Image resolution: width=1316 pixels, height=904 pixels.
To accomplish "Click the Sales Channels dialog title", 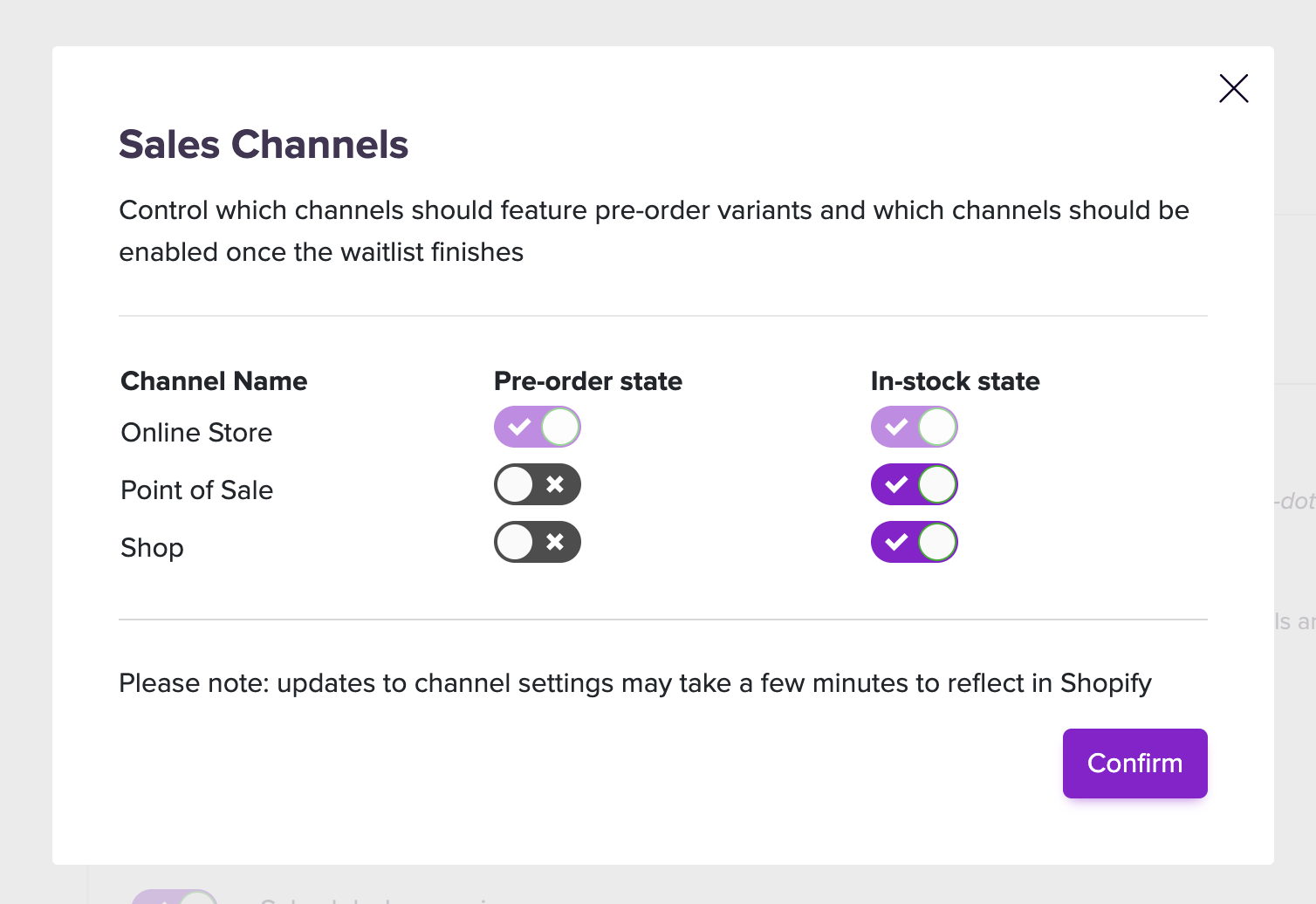I will point(264,144).
